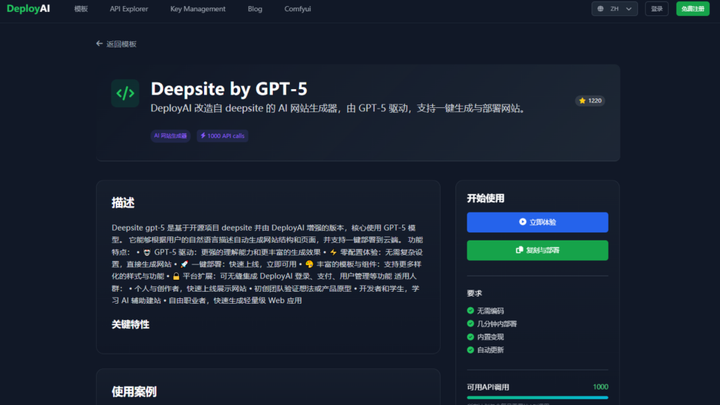Click the star rating icon
The image size is (720, 405).
pyautogui.click(x=582, y=101)
